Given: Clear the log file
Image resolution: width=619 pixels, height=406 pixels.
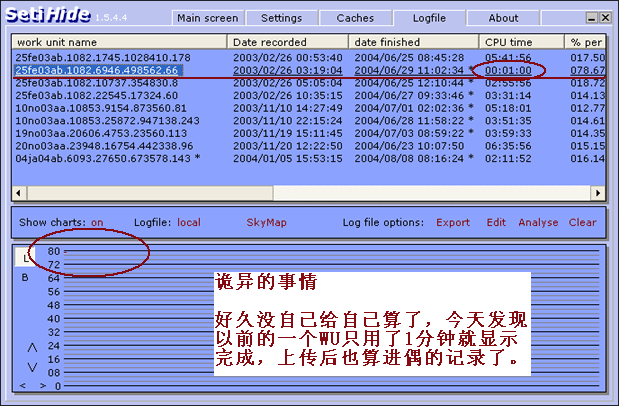Looking at the screenshot, I should [582, 222].
